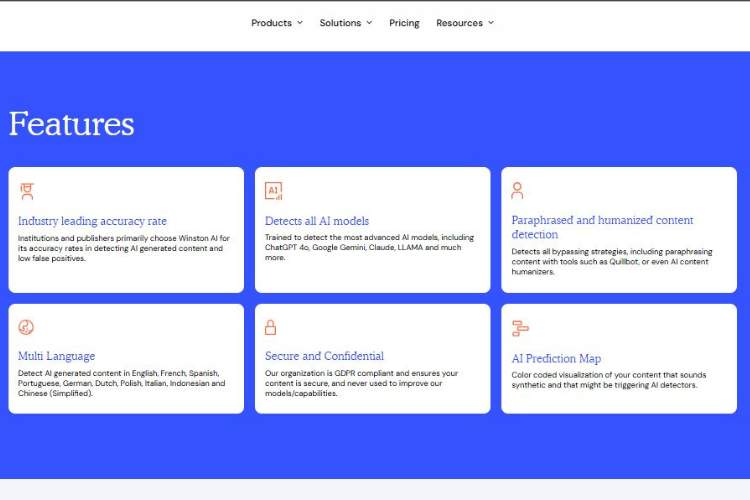Click the large Features section heading

pyautogui.click(x=71, y=124)
